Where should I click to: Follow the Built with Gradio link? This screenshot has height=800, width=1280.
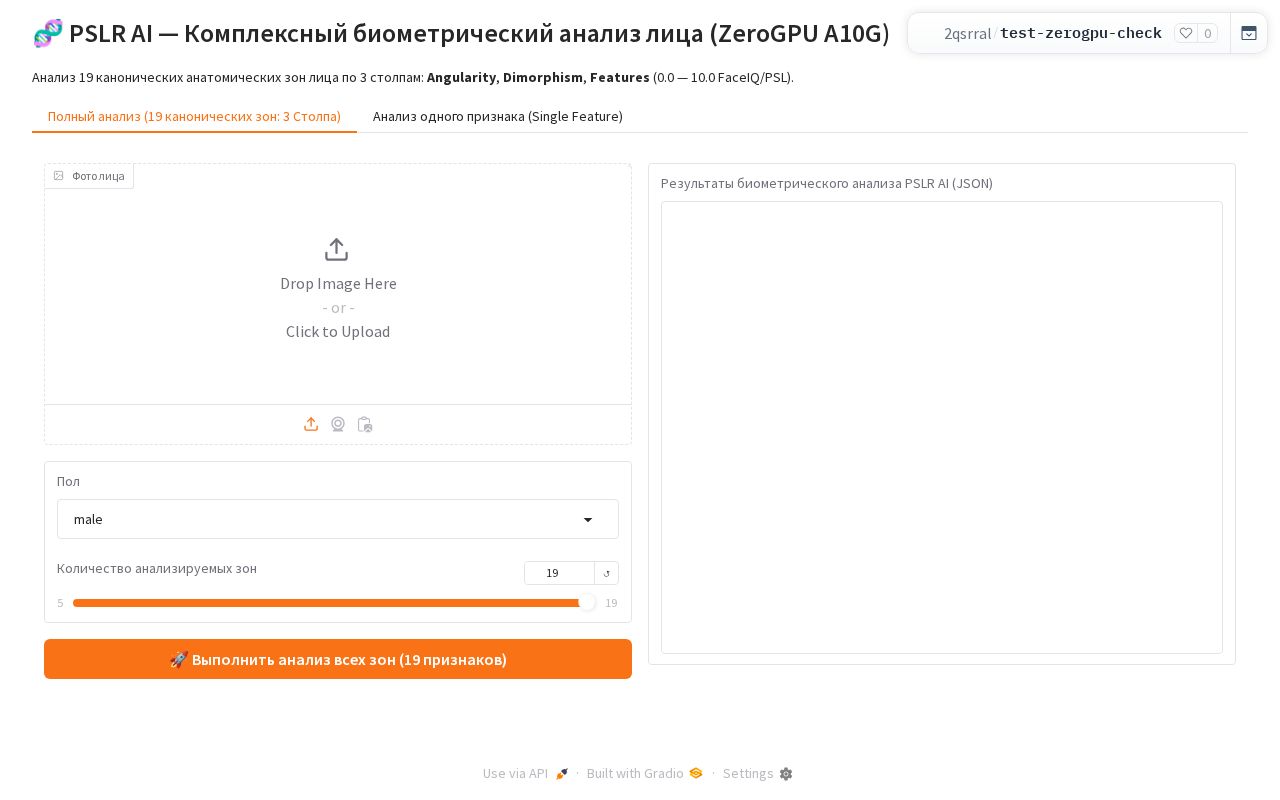pos(645,773)
